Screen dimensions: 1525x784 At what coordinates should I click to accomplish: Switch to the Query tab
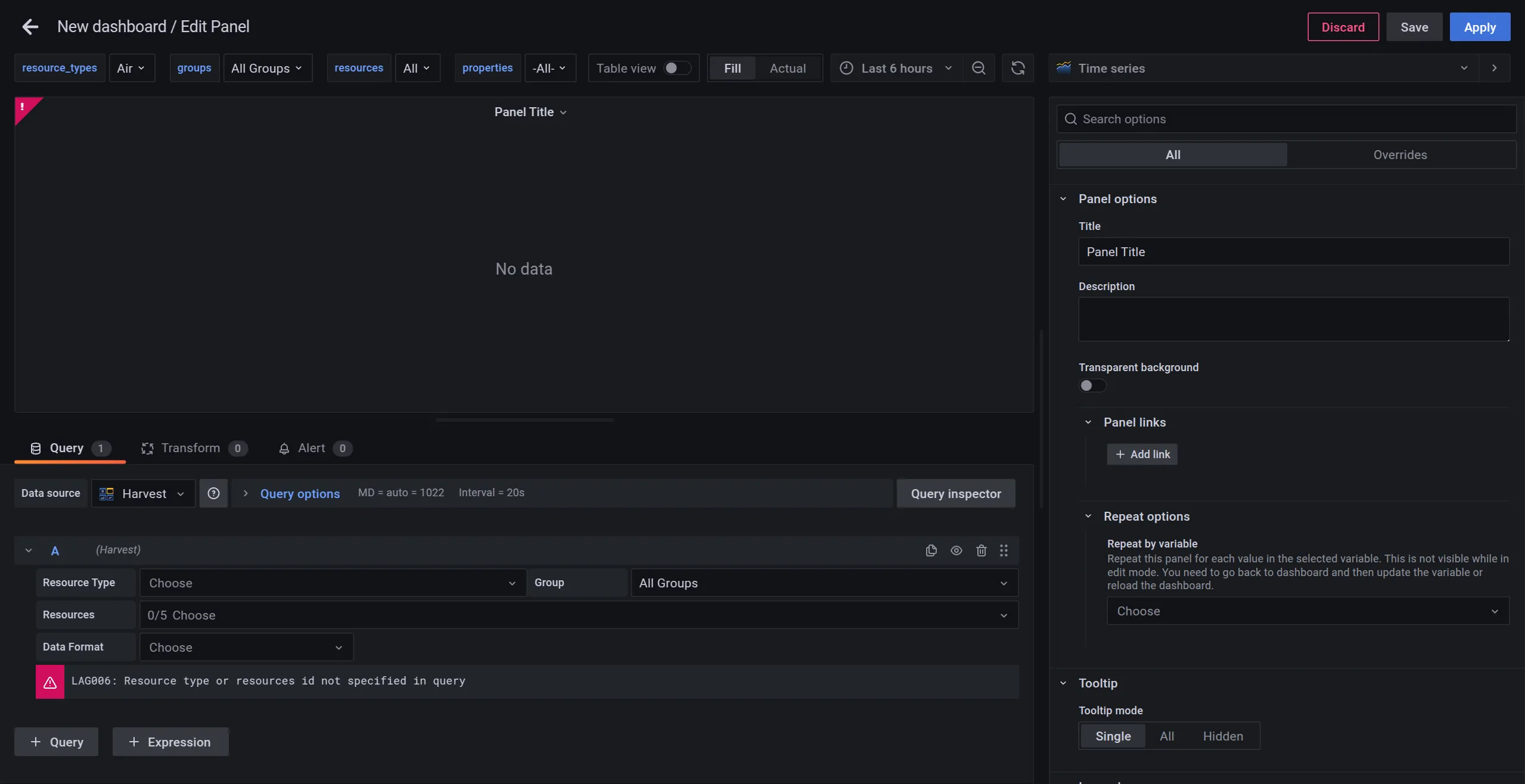(x=70, y=448)
